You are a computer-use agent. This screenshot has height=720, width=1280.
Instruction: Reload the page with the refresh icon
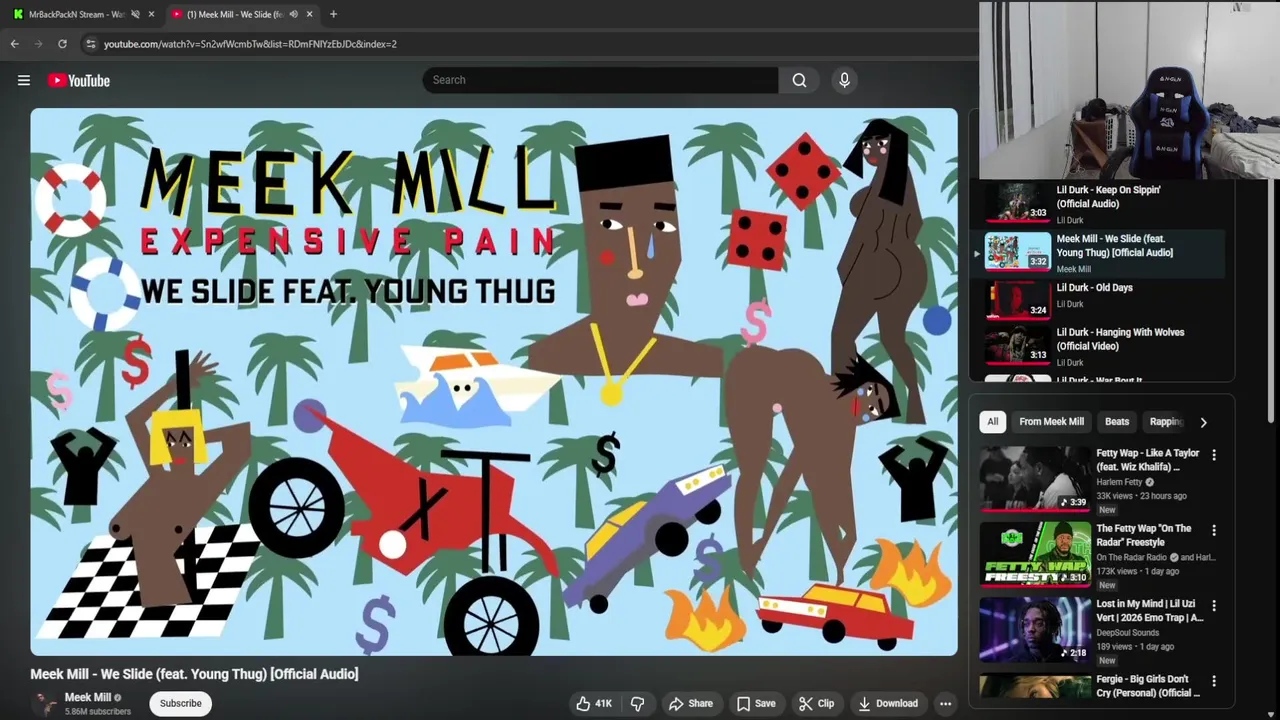pyautogui.click(x=62, y=44)
